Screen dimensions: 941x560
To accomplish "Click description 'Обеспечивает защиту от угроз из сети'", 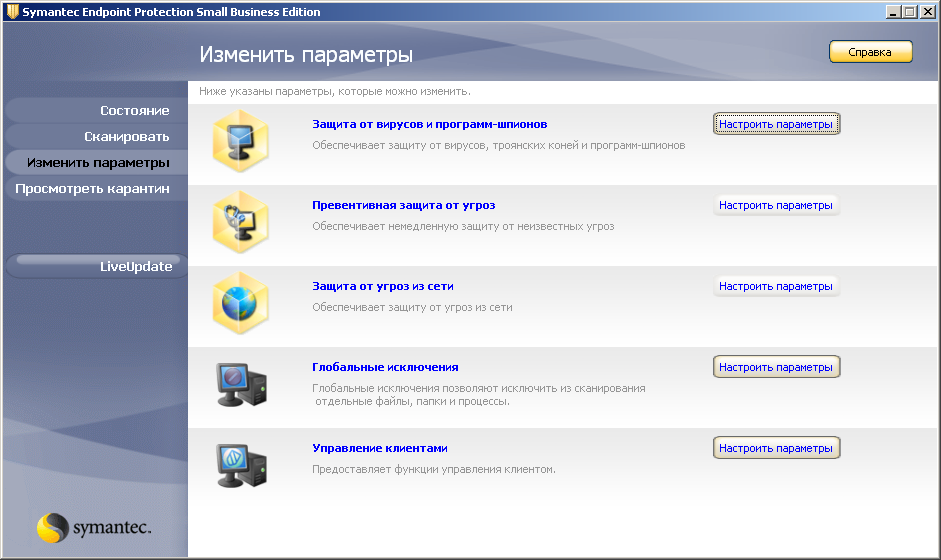I will [x=412, y=307].
